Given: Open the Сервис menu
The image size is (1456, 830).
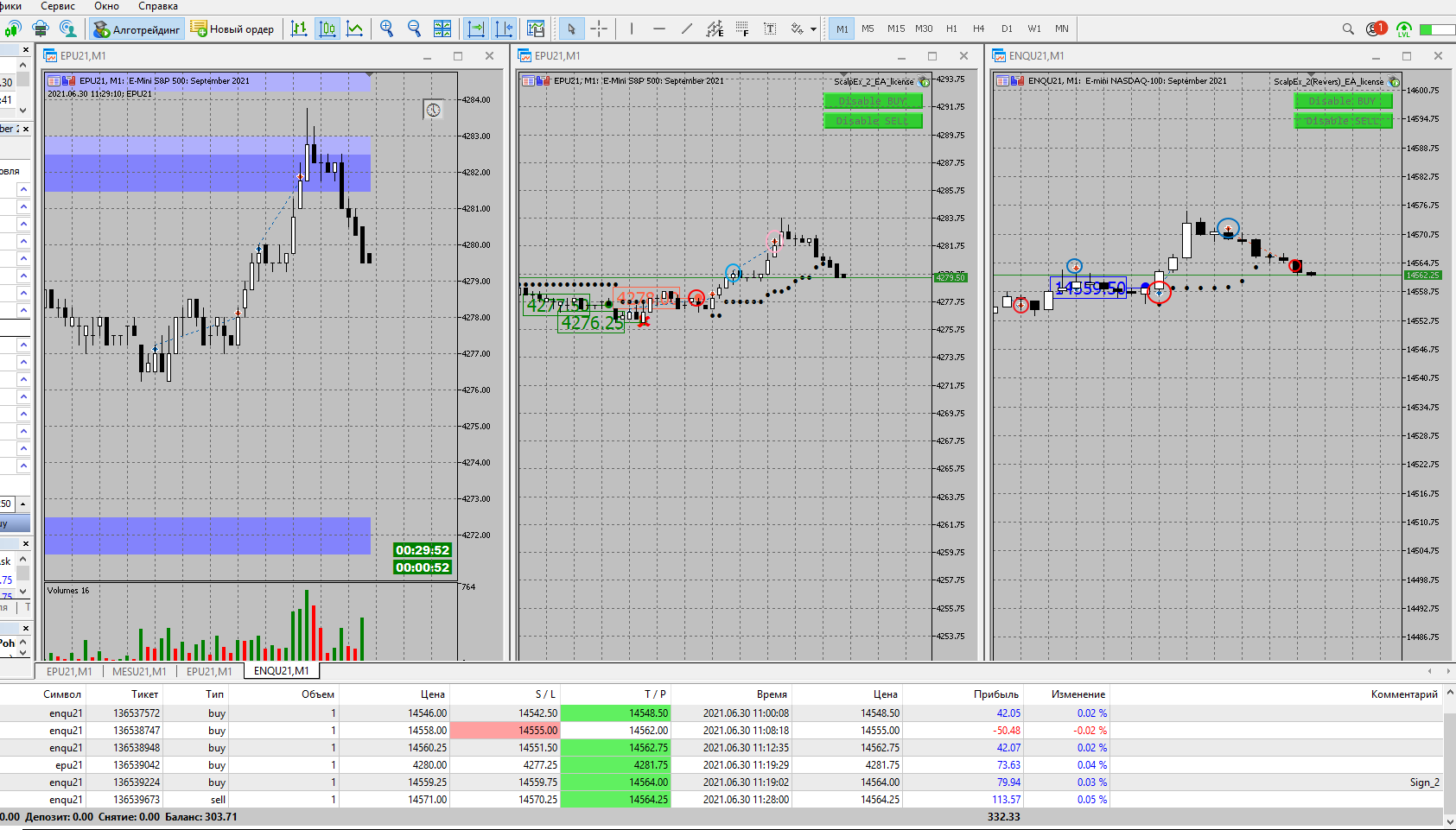Looking at the screenshot, I should pyautogui.click(x=58, y=6).
